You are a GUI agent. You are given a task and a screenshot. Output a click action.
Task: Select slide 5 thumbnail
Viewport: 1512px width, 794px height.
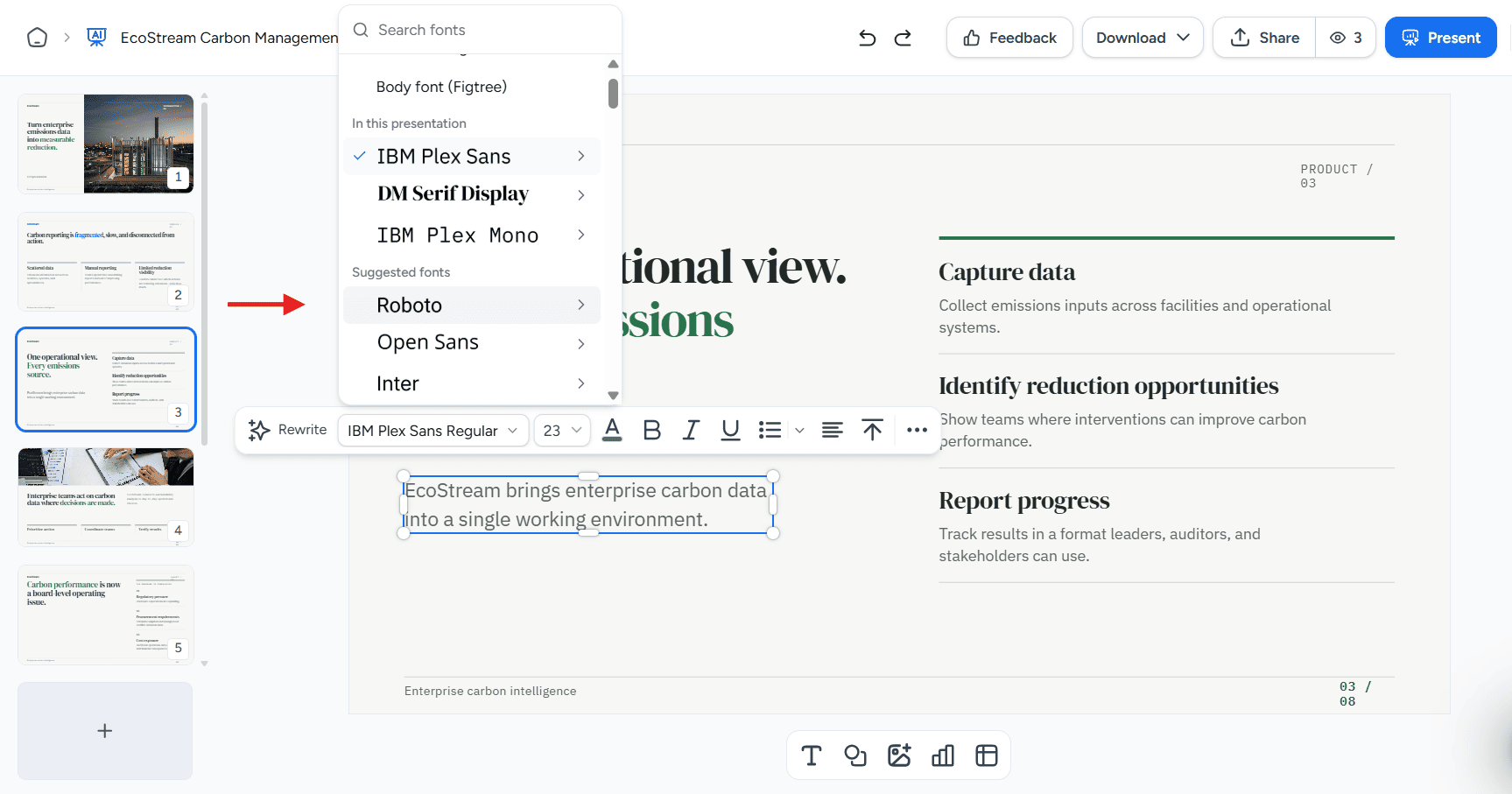tap(106, 615)
